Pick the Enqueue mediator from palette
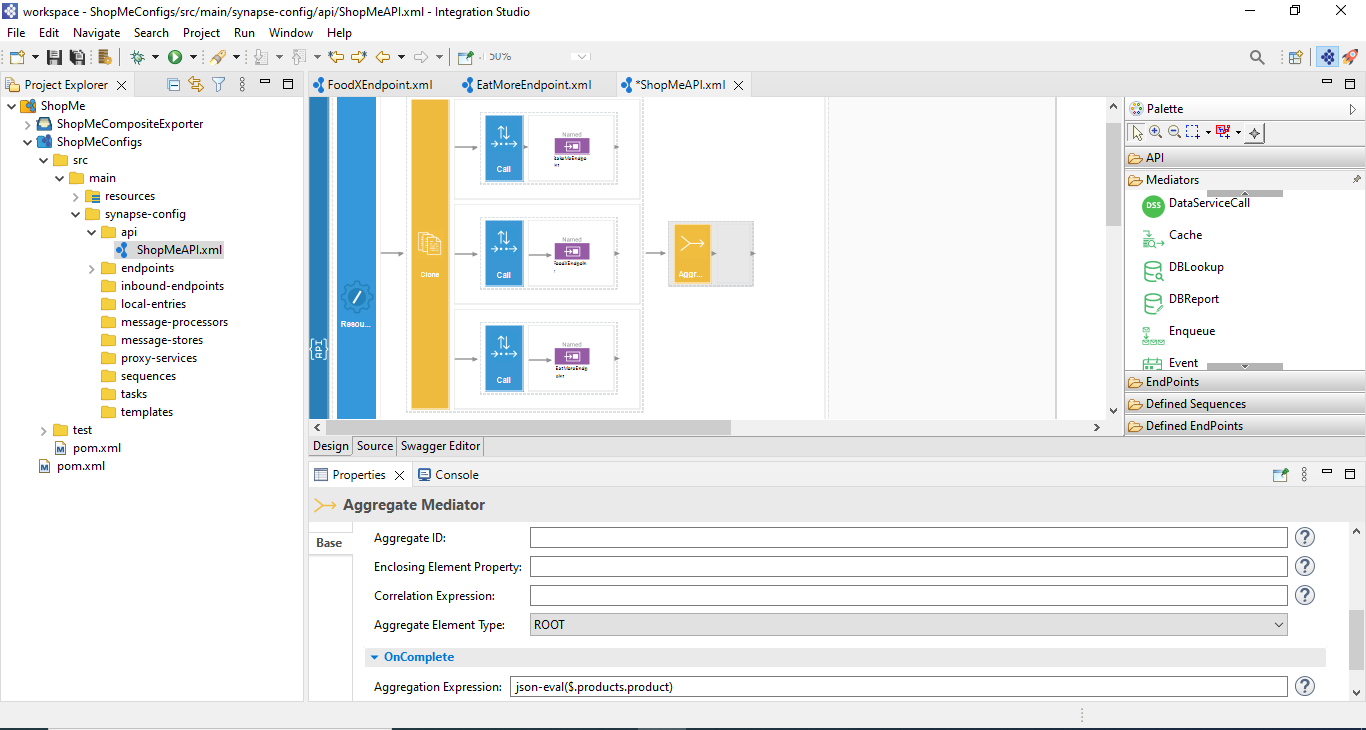This screenshot has height=730, width=1366. [x=1179, y=332]
